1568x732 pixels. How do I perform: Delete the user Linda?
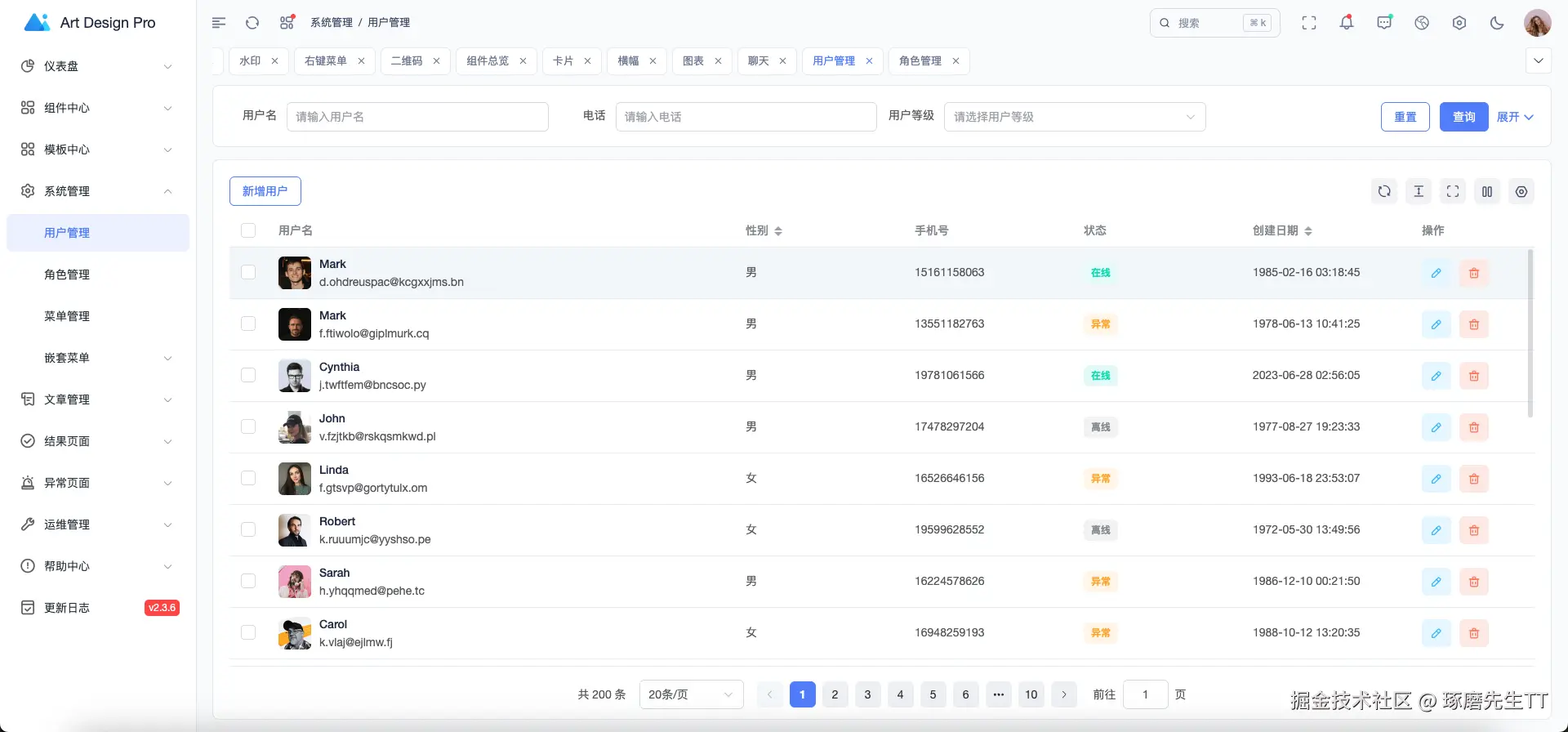1473,479
